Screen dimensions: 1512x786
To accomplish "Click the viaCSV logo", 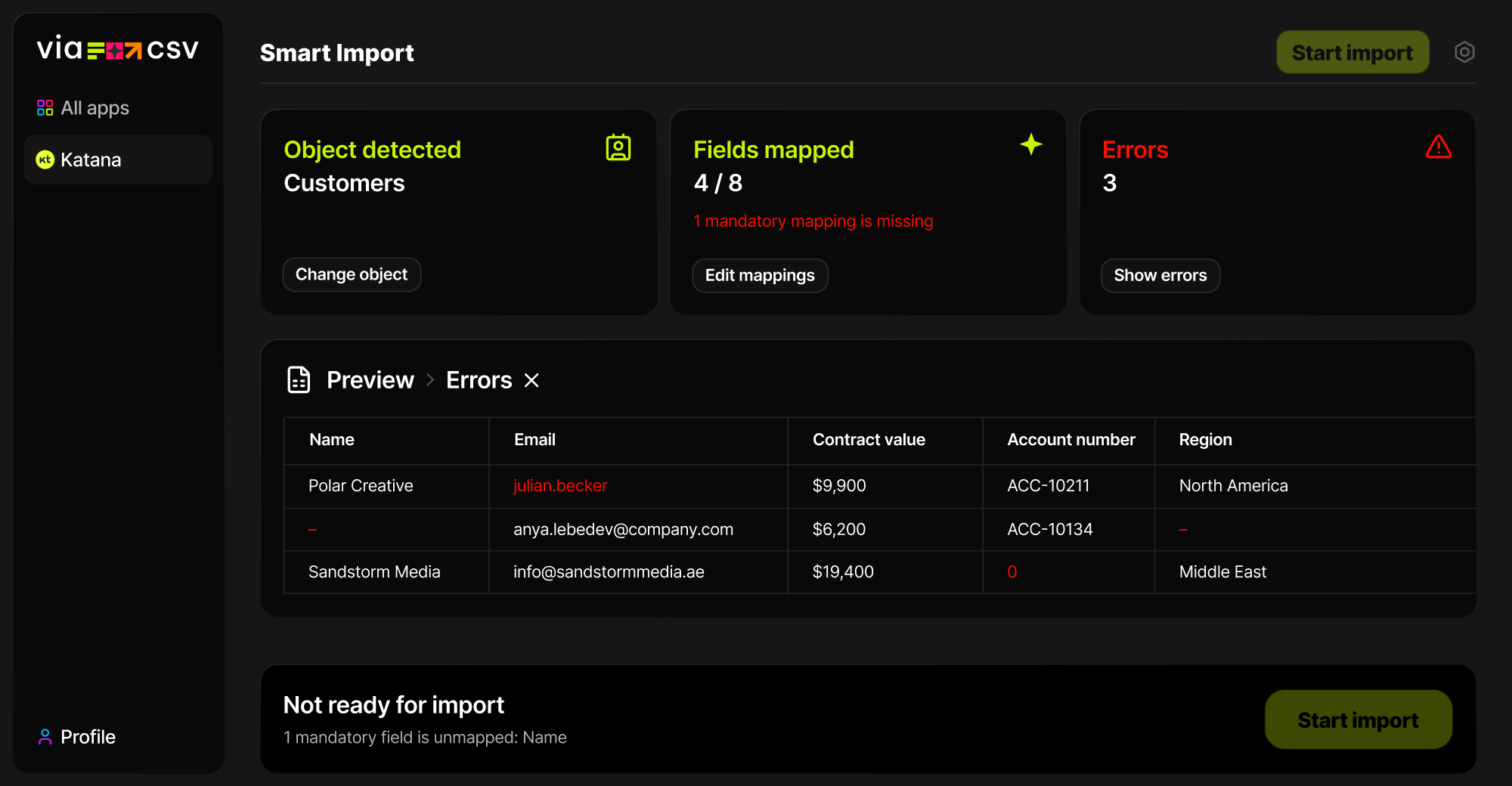I will pos(117,49).
